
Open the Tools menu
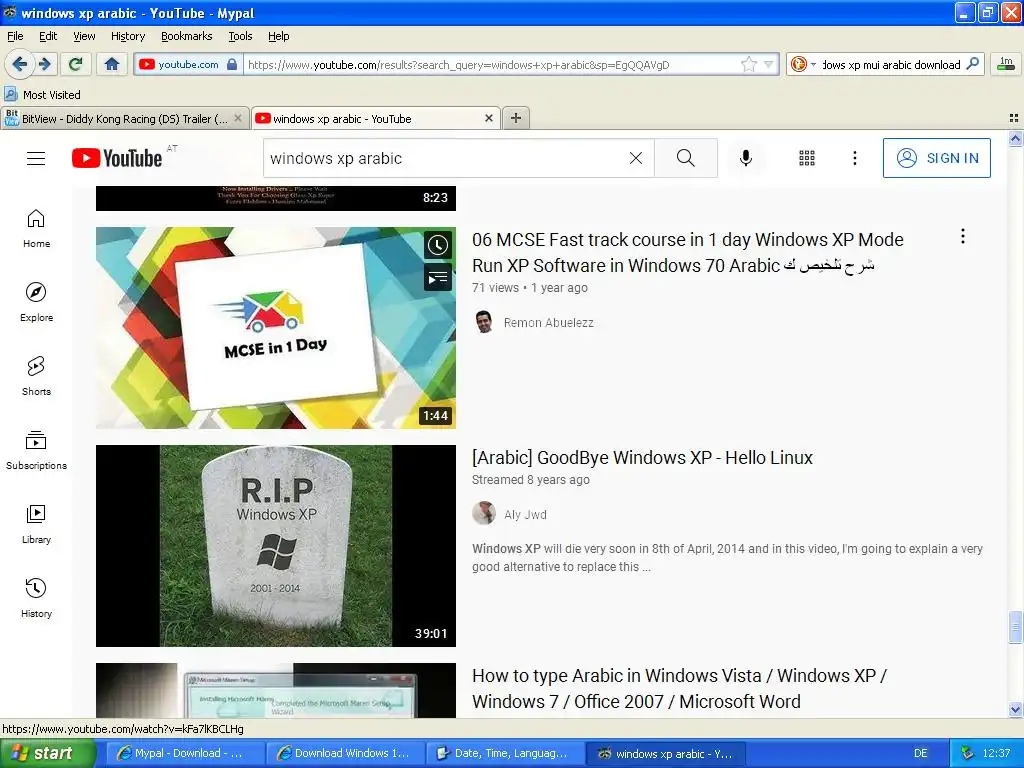[240, 36]
